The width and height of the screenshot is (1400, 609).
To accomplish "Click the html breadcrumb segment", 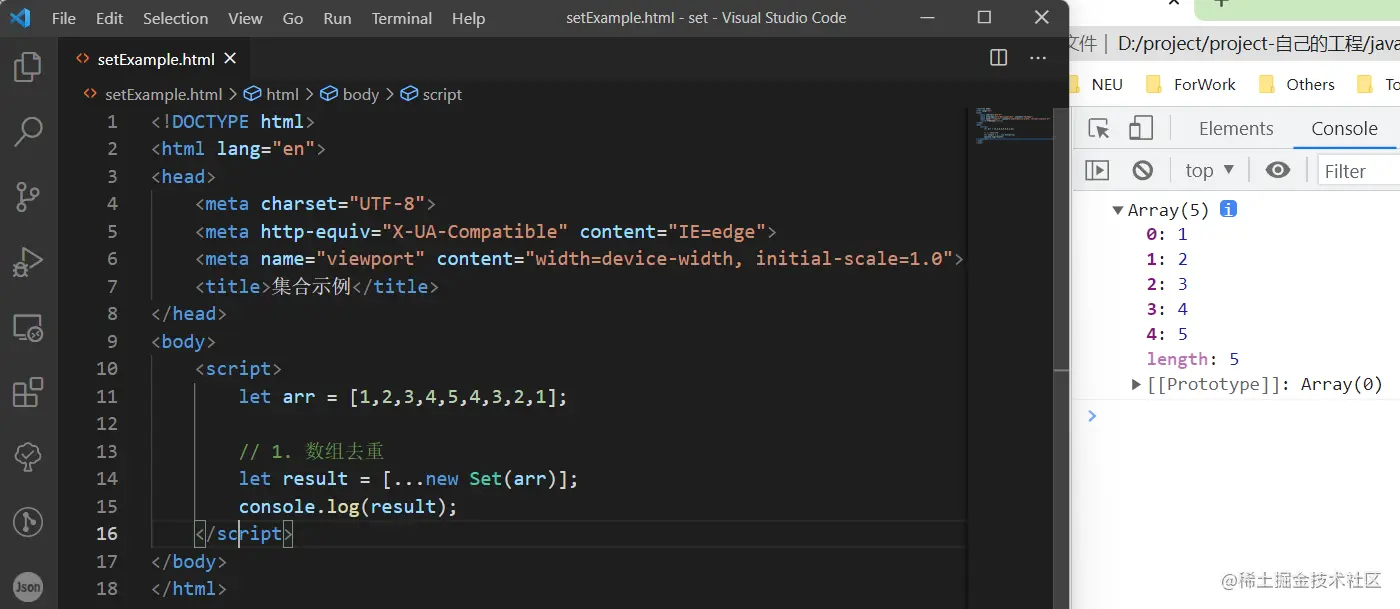I will click(x=272, y=94).
